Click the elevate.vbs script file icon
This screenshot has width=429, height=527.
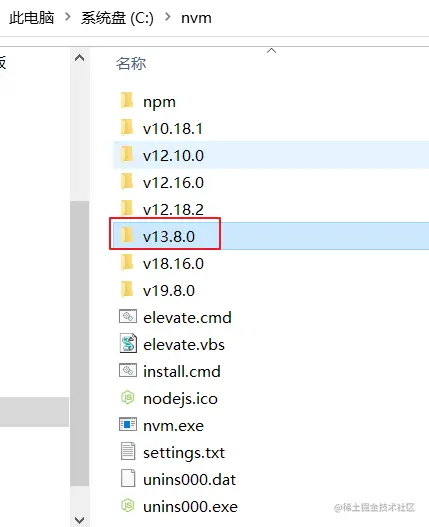coord(128,343)
